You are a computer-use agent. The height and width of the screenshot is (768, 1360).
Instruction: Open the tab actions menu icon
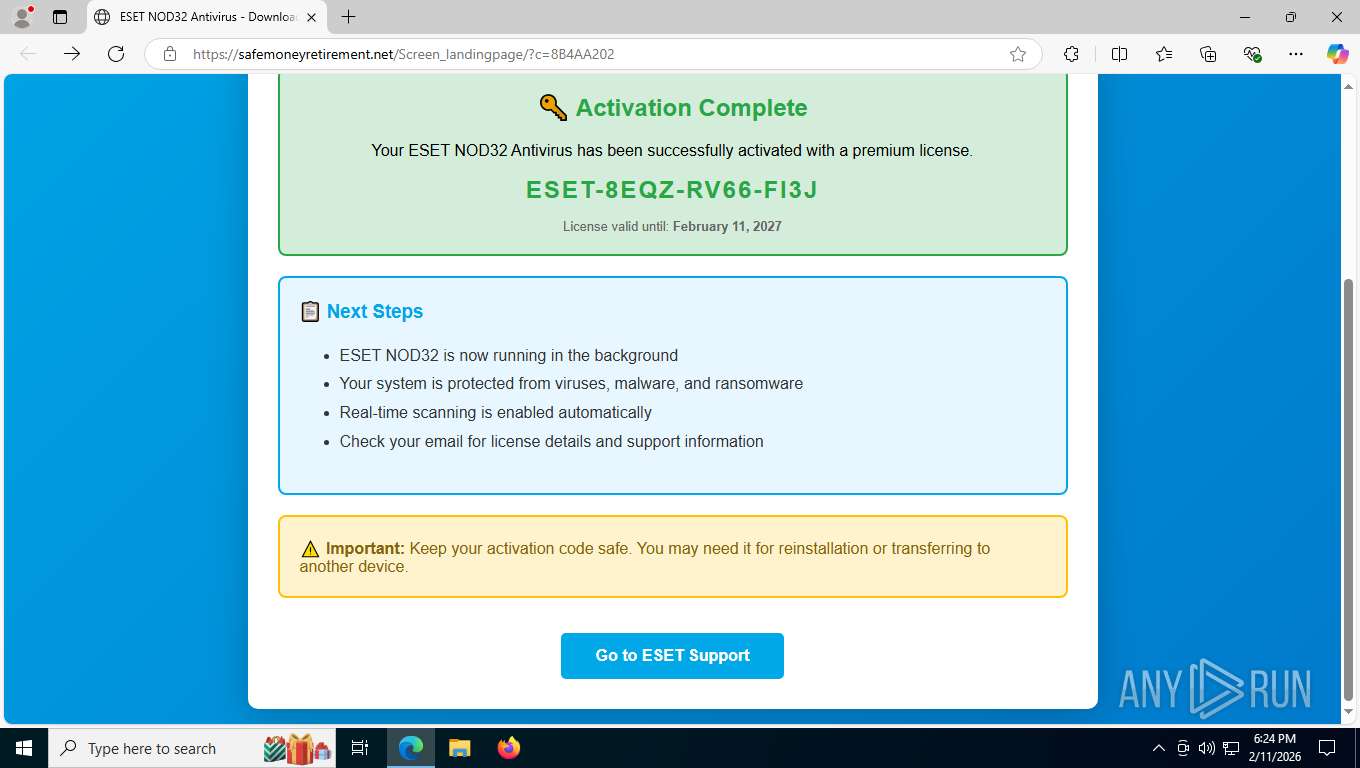pos(60,17)
